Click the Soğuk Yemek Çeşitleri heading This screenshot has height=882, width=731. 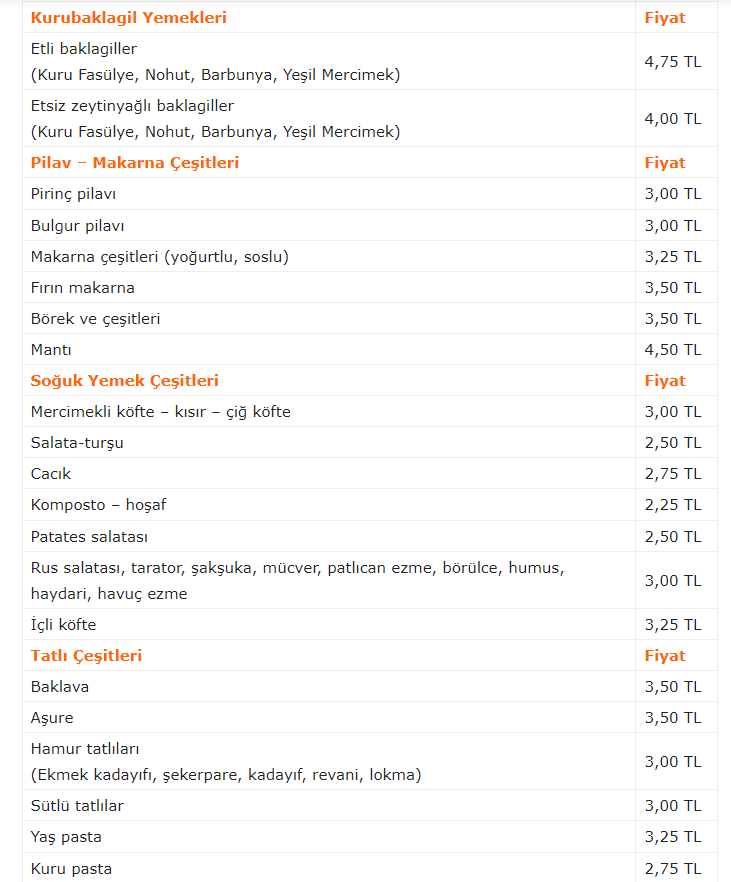(x=125, y=381)
